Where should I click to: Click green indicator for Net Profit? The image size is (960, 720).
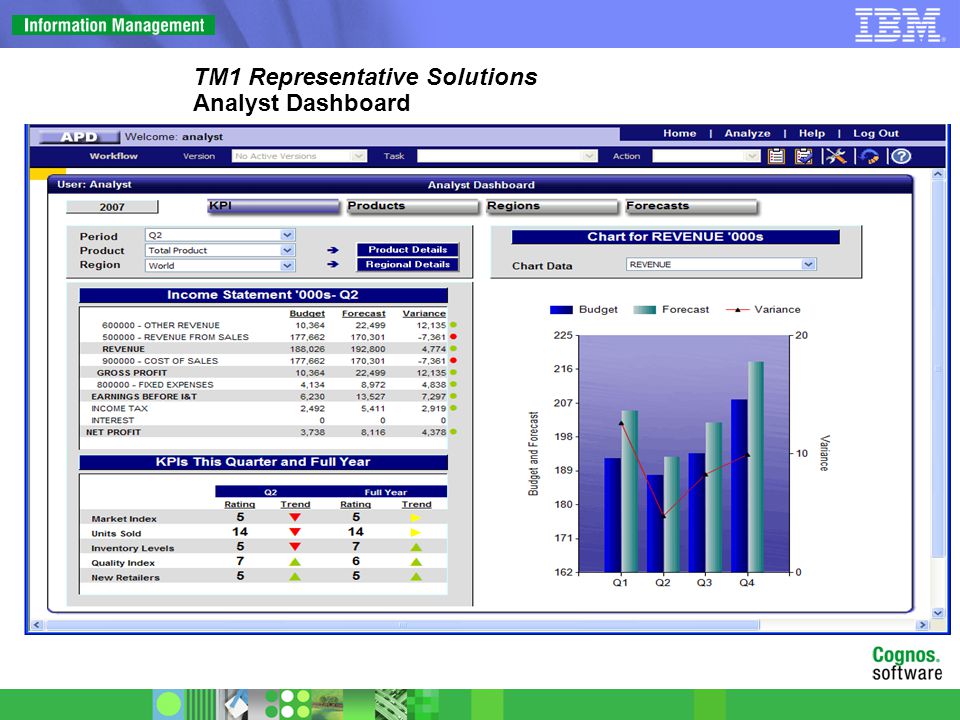click(x=453, y=432)
